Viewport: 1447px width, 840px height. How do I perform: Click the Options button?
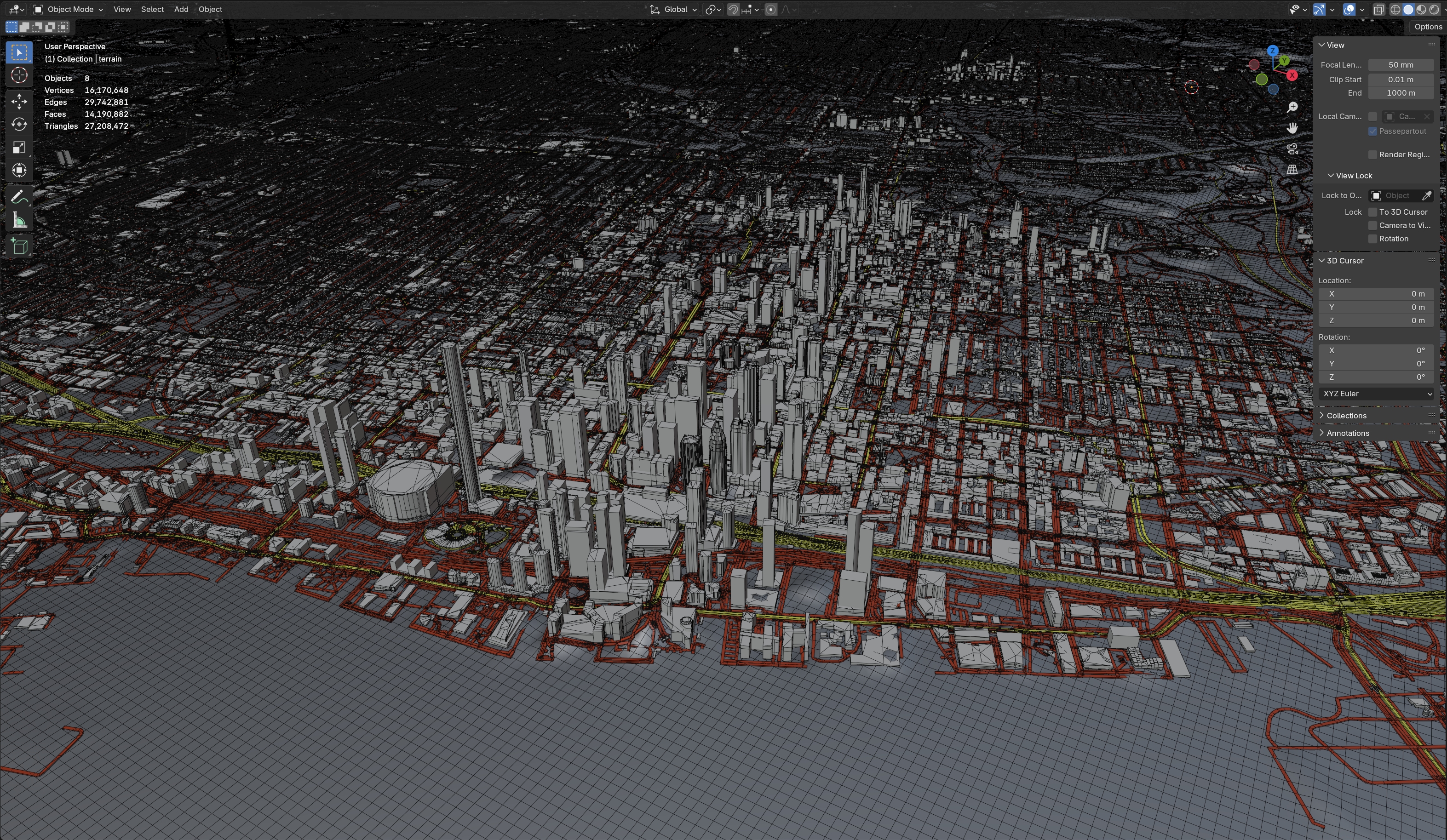tap(1428, 26)
